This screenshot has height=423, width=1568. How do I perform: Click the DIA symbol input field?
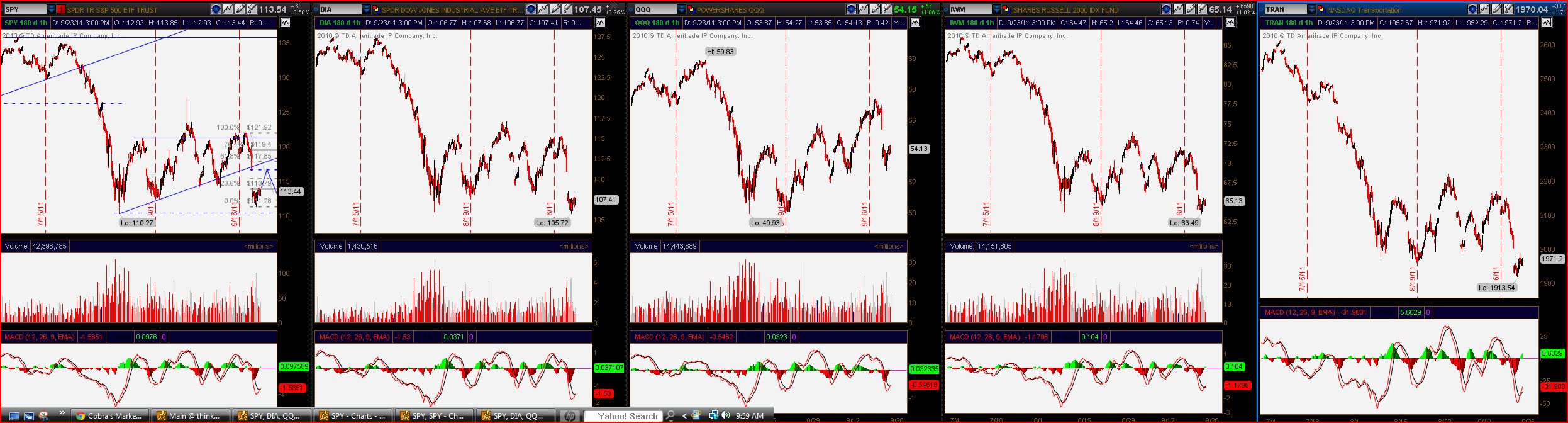340,9
